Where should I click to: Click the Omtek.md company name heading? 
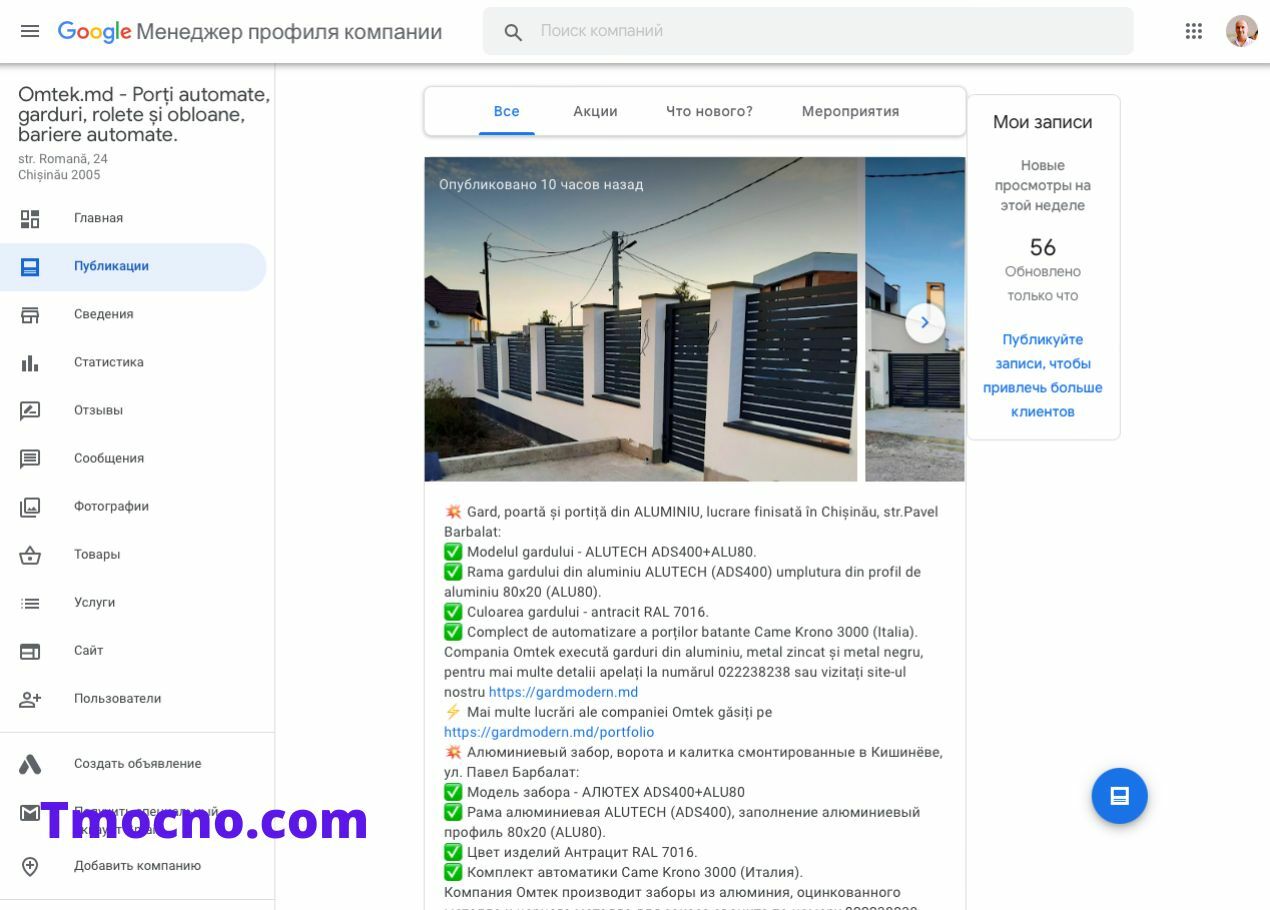pos(144,114)
